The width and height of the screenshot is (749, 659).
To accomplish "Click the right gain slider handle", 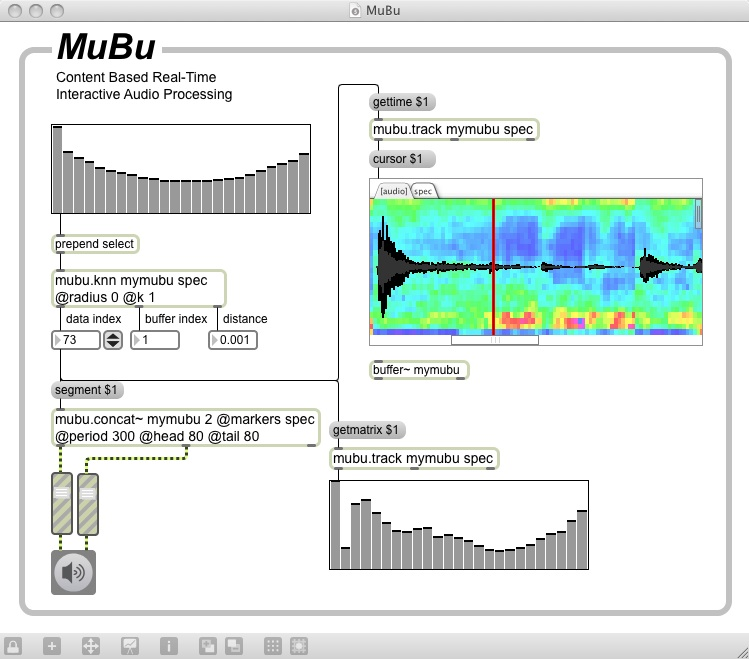I will pyautogui.click(x=88, y=493).
